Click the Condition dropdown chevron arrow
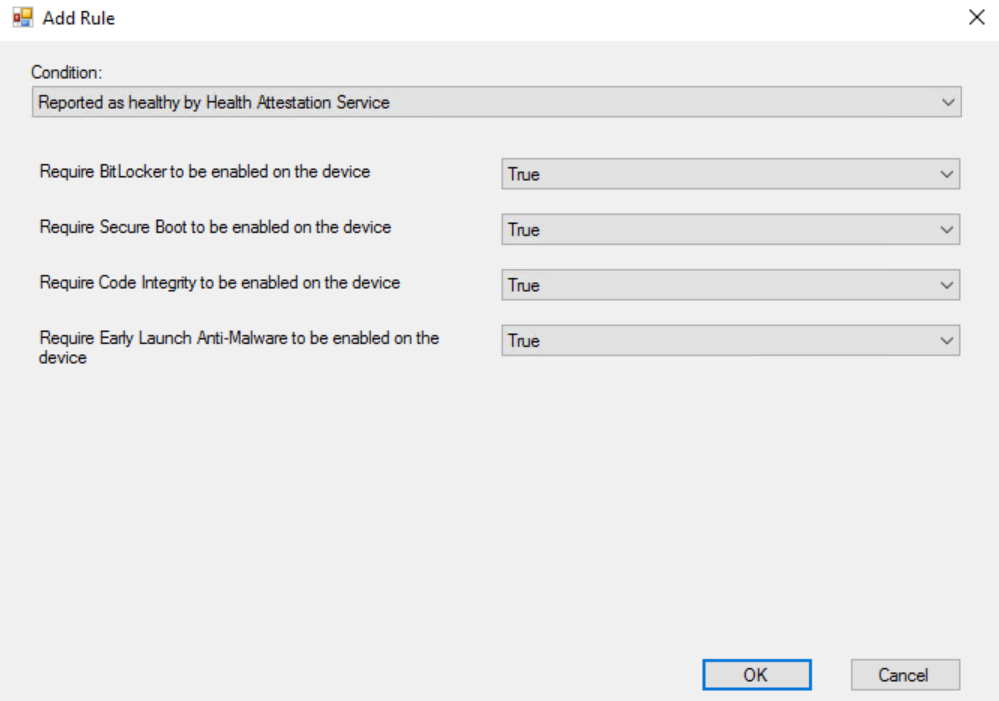This screenshot has width=999, height=701. (948, 102)
